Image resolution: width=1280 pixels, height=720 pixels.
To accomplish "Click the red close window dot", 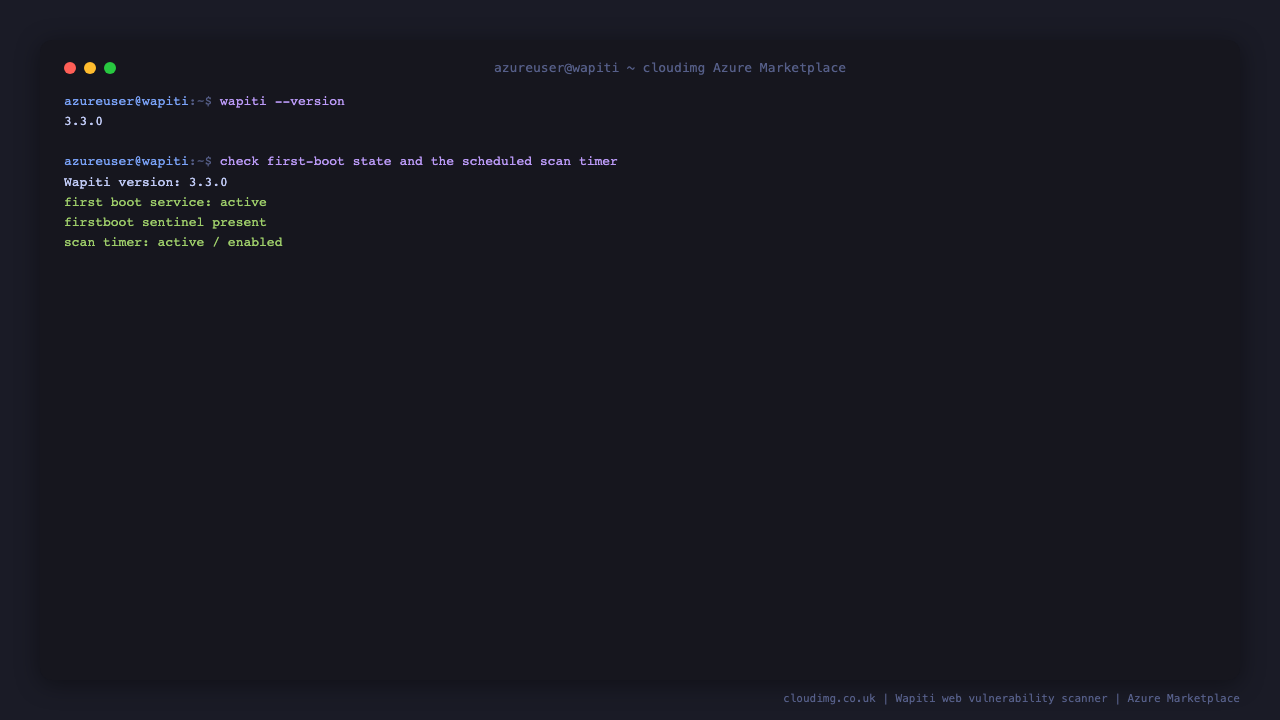I will [70, 68].
